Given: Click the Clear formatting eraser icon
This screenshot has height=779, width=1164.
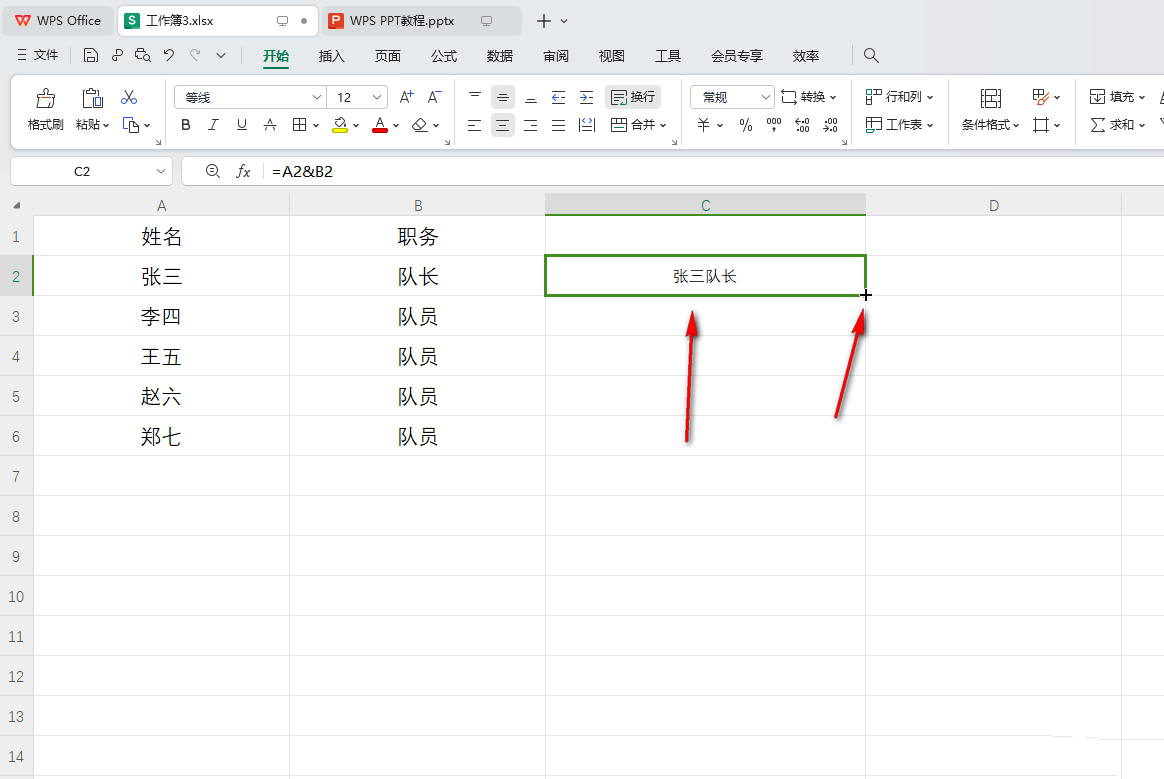Looking at the screenshot, I should click(x=419, y=125).
